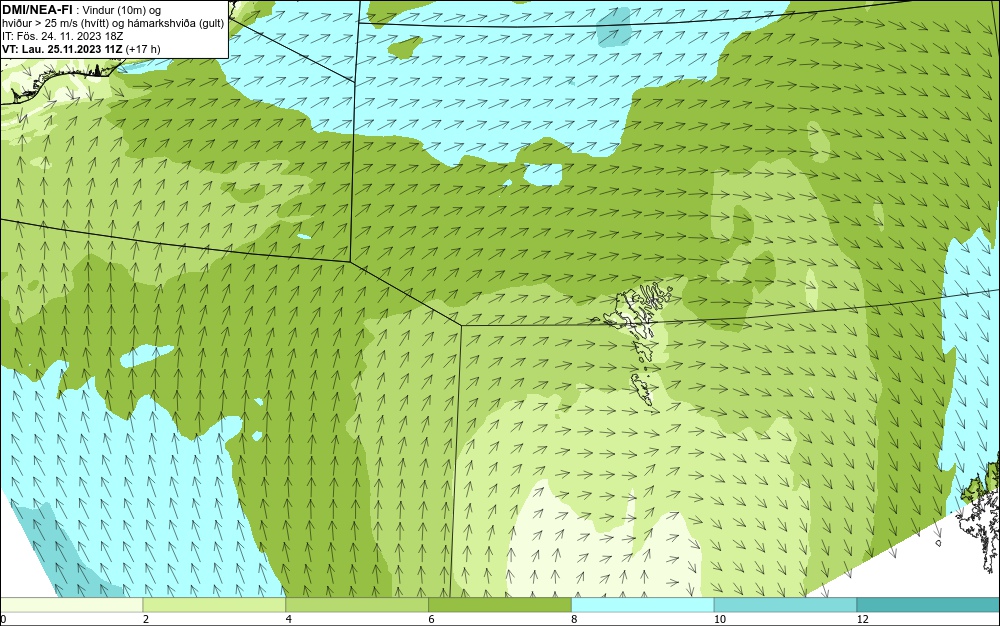Click the 2–4 m/s light green legend swatch

(x=214, y=605)
